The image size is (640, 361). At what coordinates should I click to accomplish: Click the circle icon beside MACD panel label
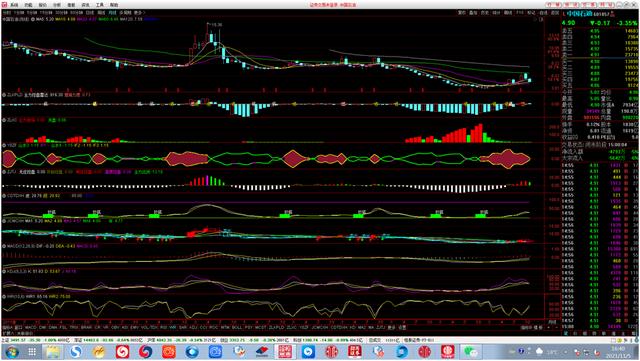click(x=4, y=246)
